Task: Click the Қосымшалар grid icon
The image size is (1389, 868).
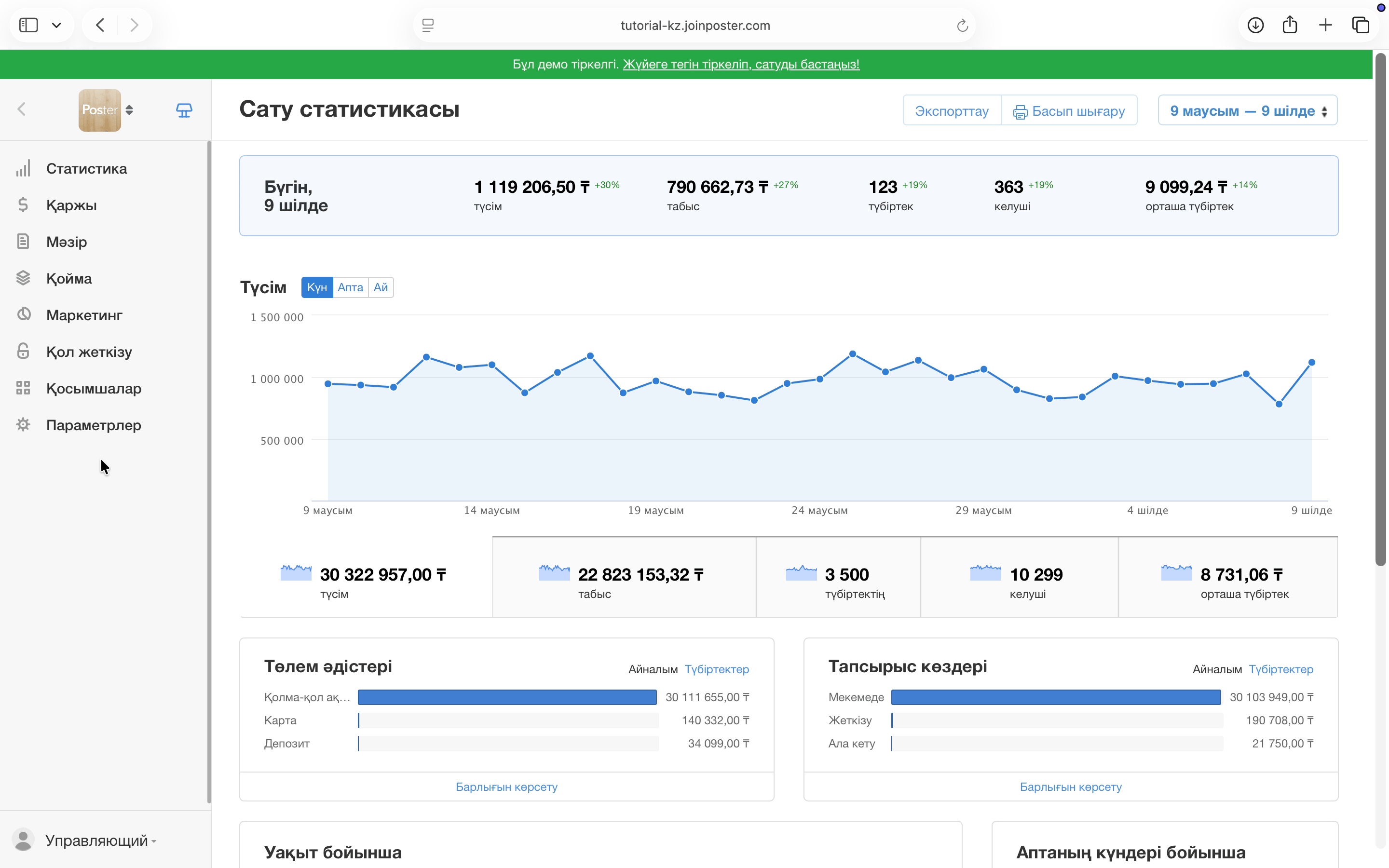Action: click(x=23, y=388)
